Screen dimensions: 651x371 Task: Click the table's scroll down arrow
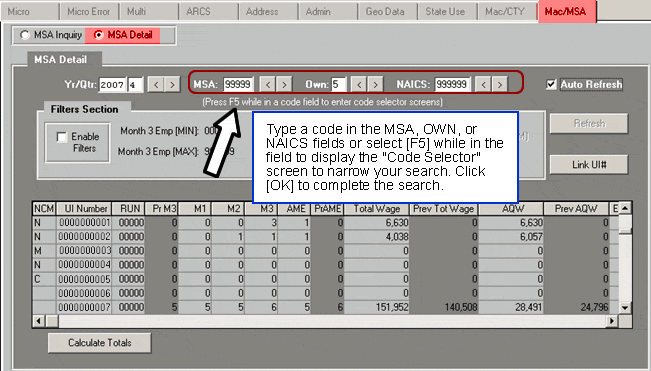[x=625, y=308]
